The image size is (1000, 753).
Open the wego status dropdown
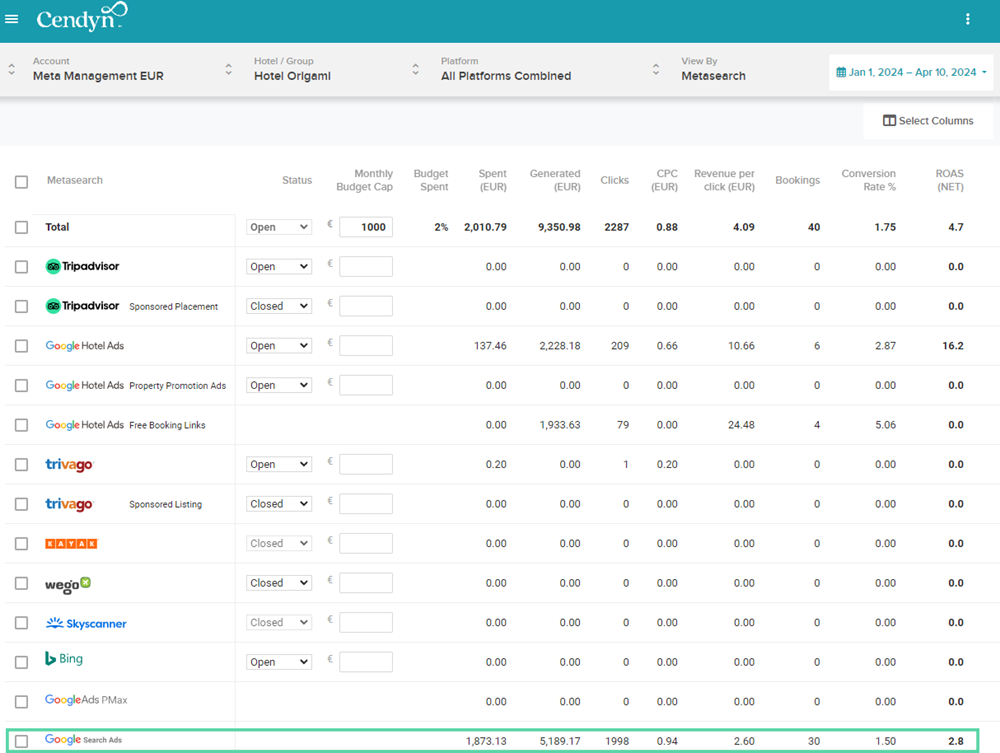coord(279,583)
